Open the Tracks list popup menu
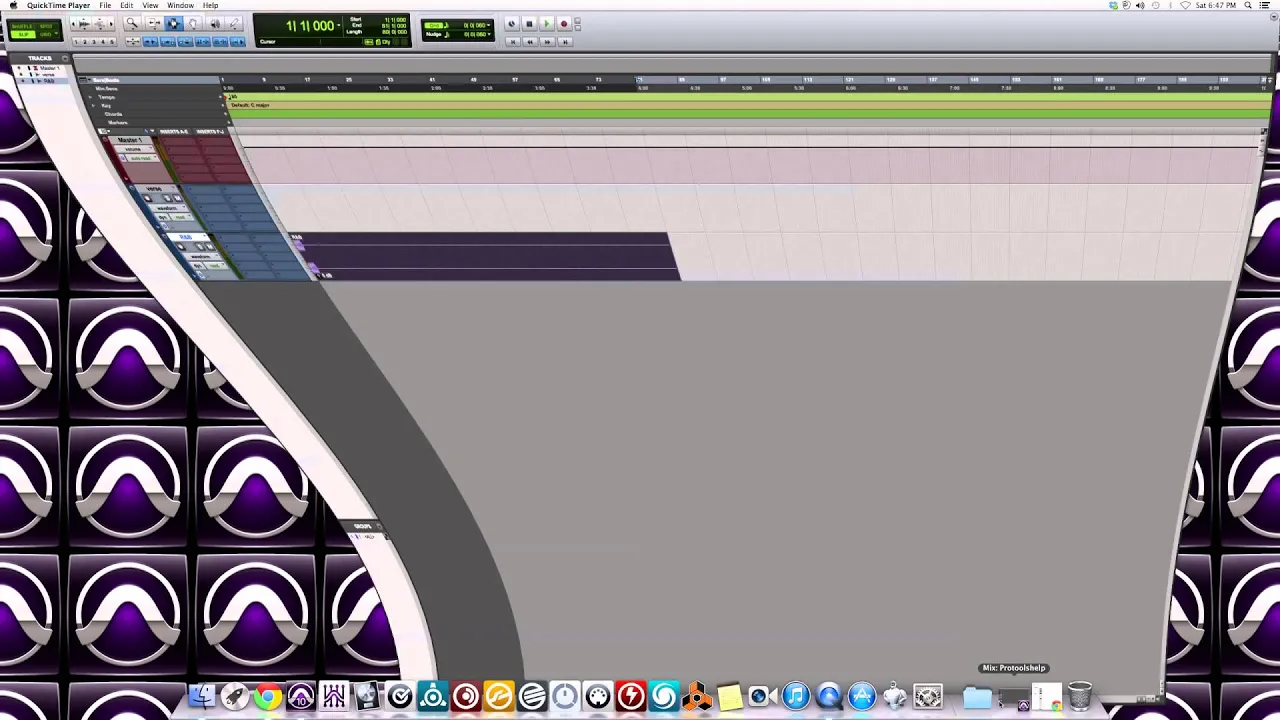Image resolution: width=1280 pixels, height=720 pixels. click(65, 59)
